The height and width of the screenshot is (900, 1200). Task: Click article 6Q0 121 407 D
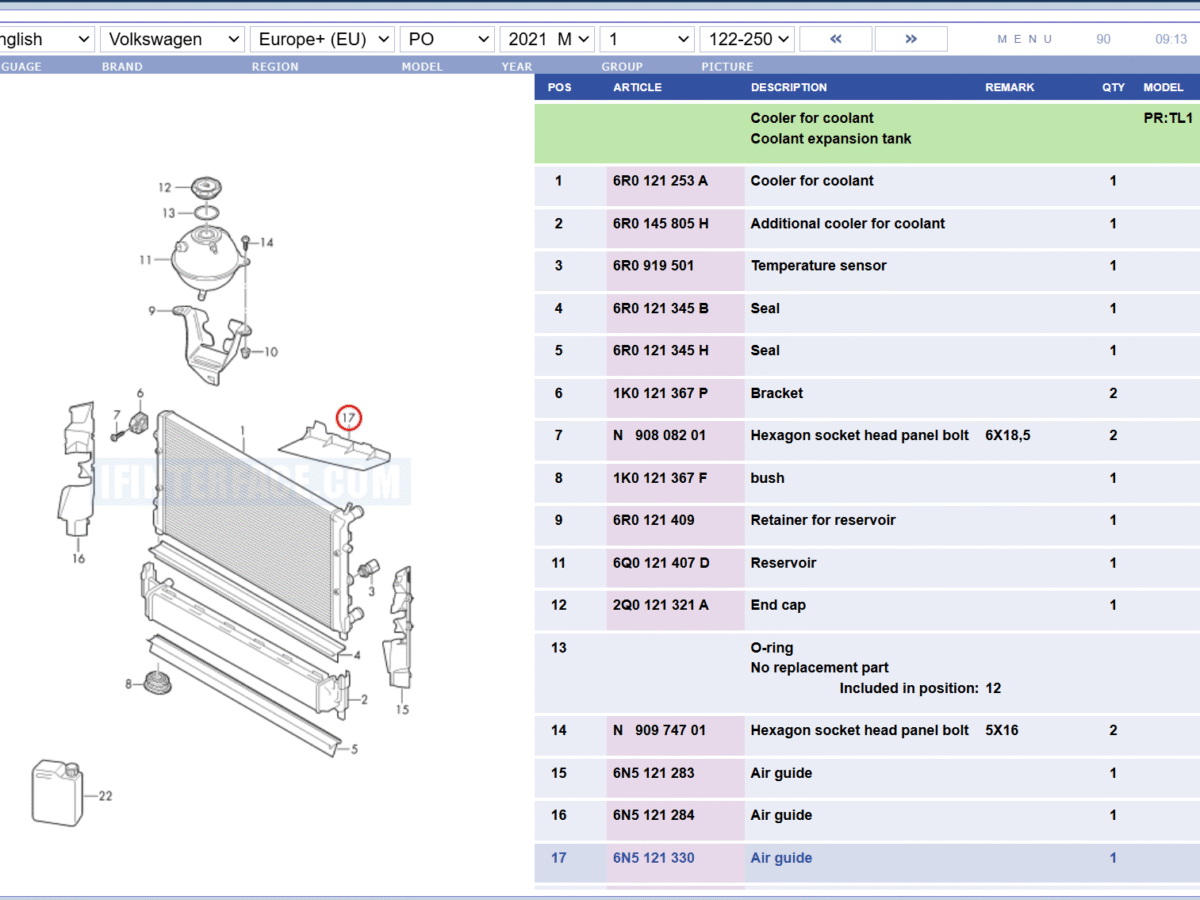661,563
